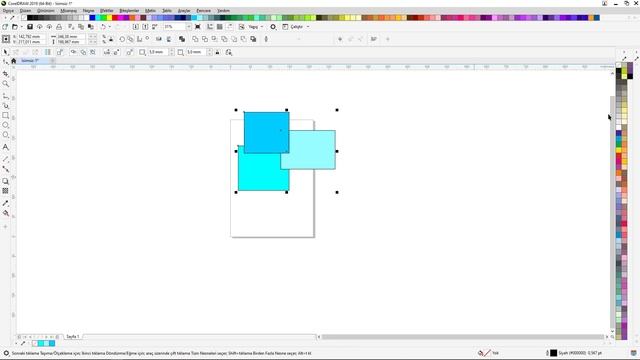Click the black outline color indicator
Image resolution: width=640 pixels, height=360 pixels.
click(554, 353)
